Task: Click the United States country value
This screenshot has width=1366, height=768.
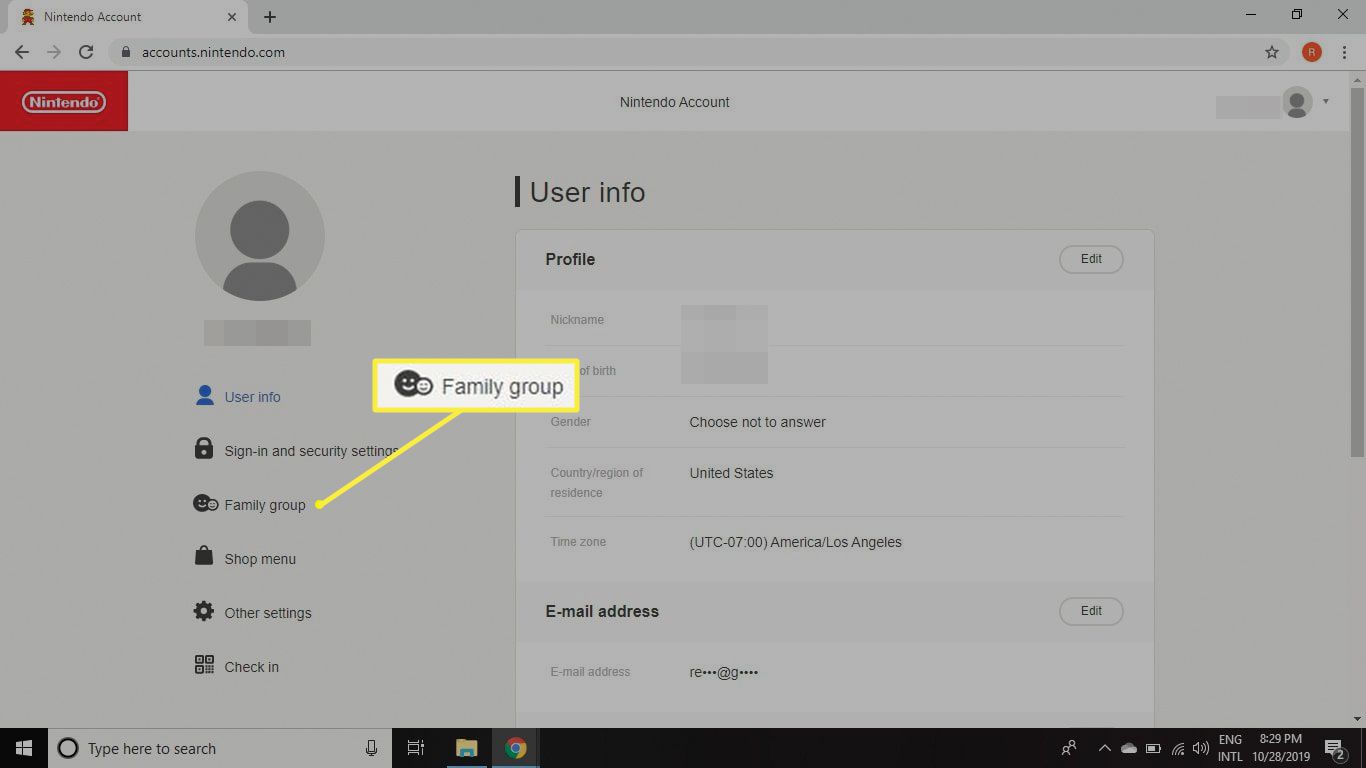Action: click(731, 473)
